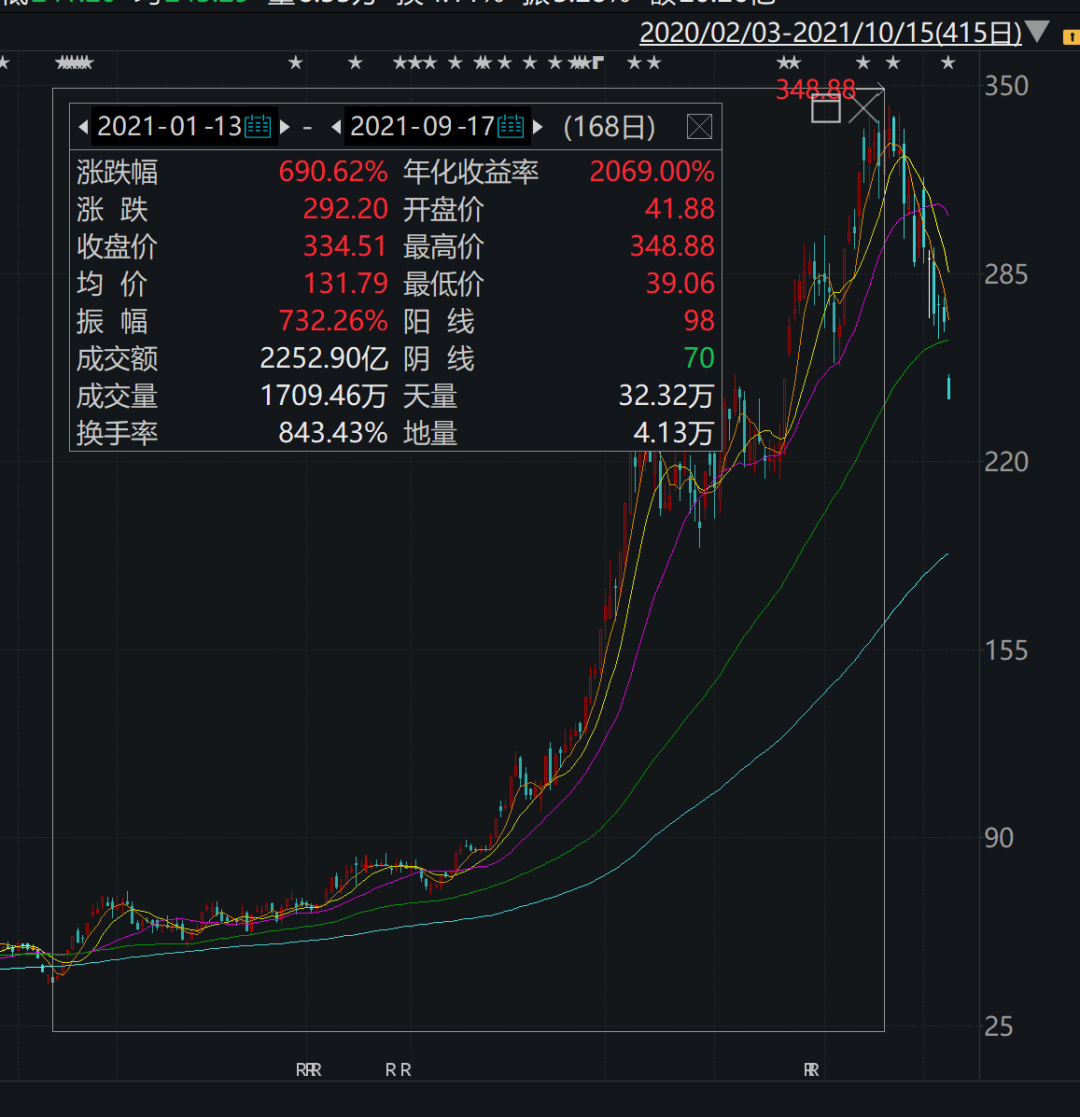Screen dimensions: 1080x1117
Task: Click the end date field 2021-09-17
Action: [422, 127]
